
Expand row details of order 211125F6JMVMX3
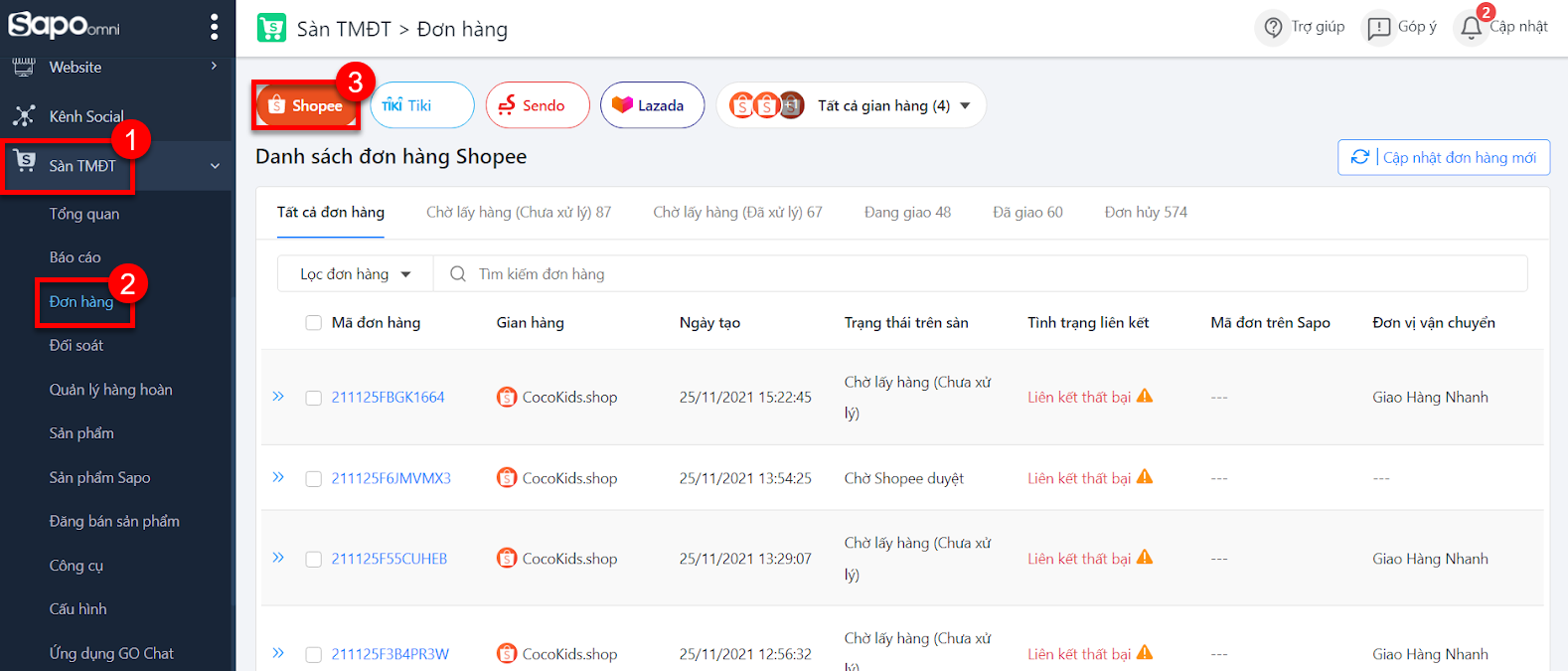[x=278, y=477]
